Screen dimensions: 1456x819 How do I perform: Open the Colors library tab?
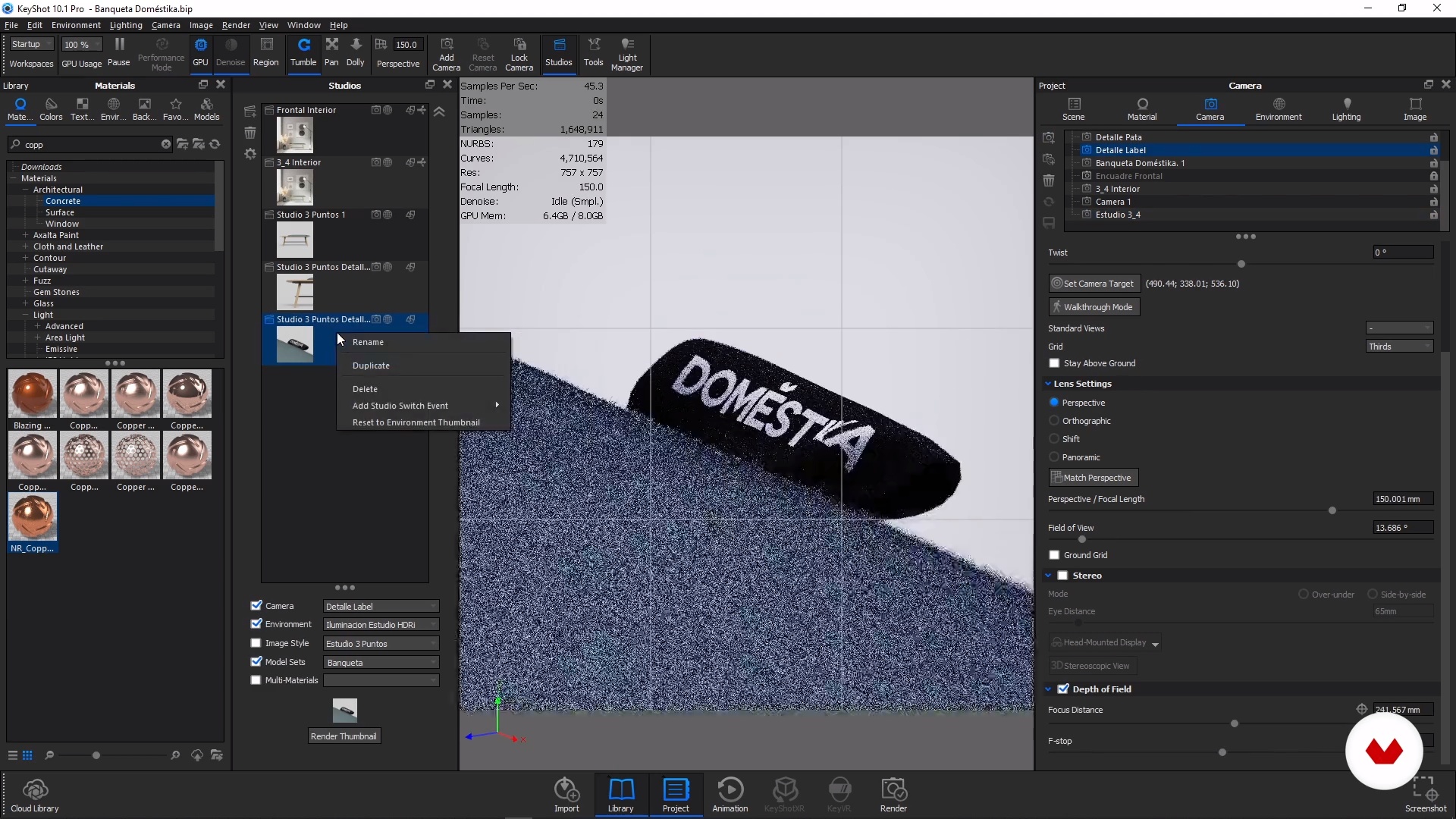tap(51, 109)
